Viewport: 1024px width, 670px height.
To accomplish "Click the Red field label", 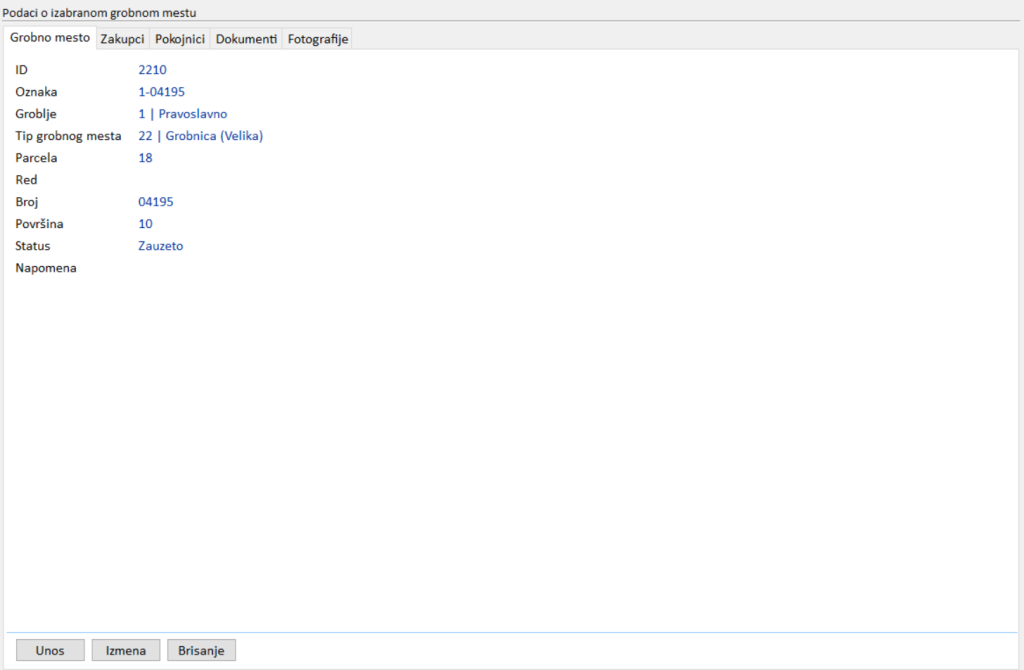I will coord(26,180).
